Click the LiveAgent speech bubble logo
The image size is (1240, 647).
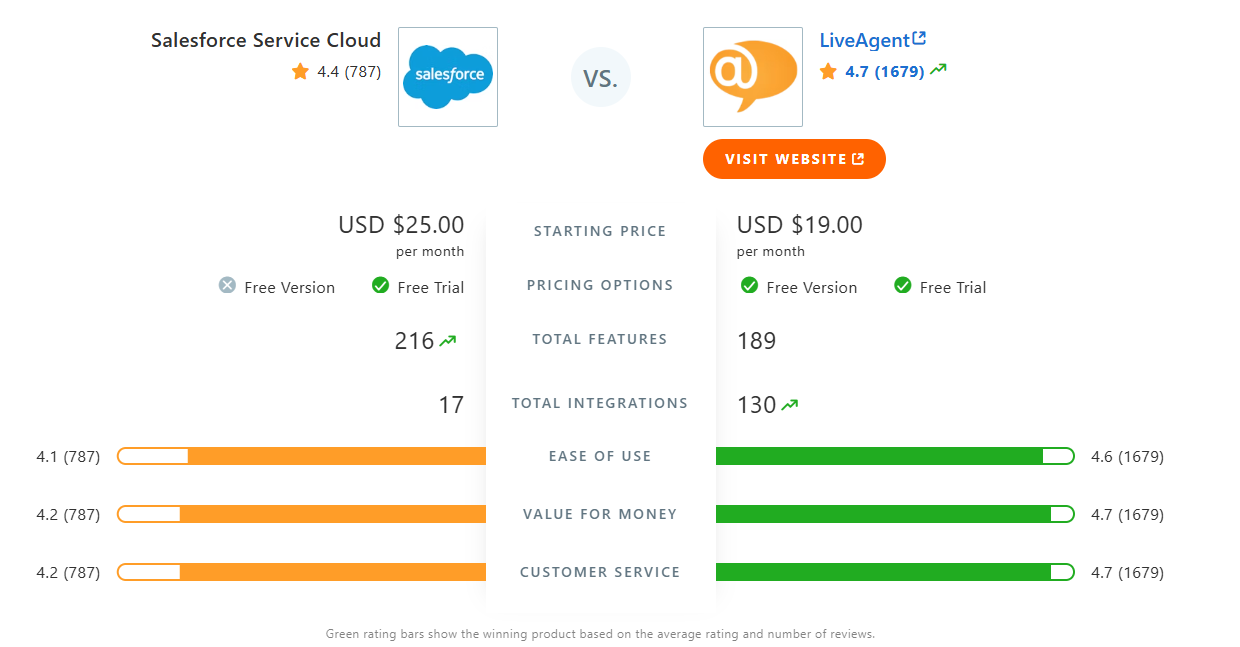pos(752,76)
